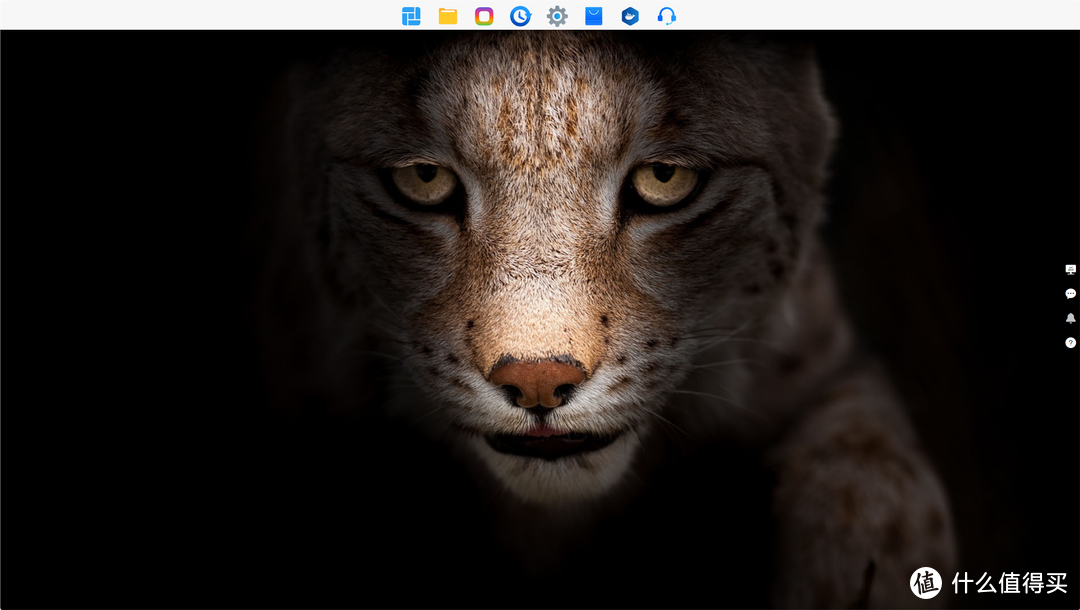1080x610 pixels.
Task: Click the lynx's forehead stripes on wallpaper
Action: click(540, 110)
